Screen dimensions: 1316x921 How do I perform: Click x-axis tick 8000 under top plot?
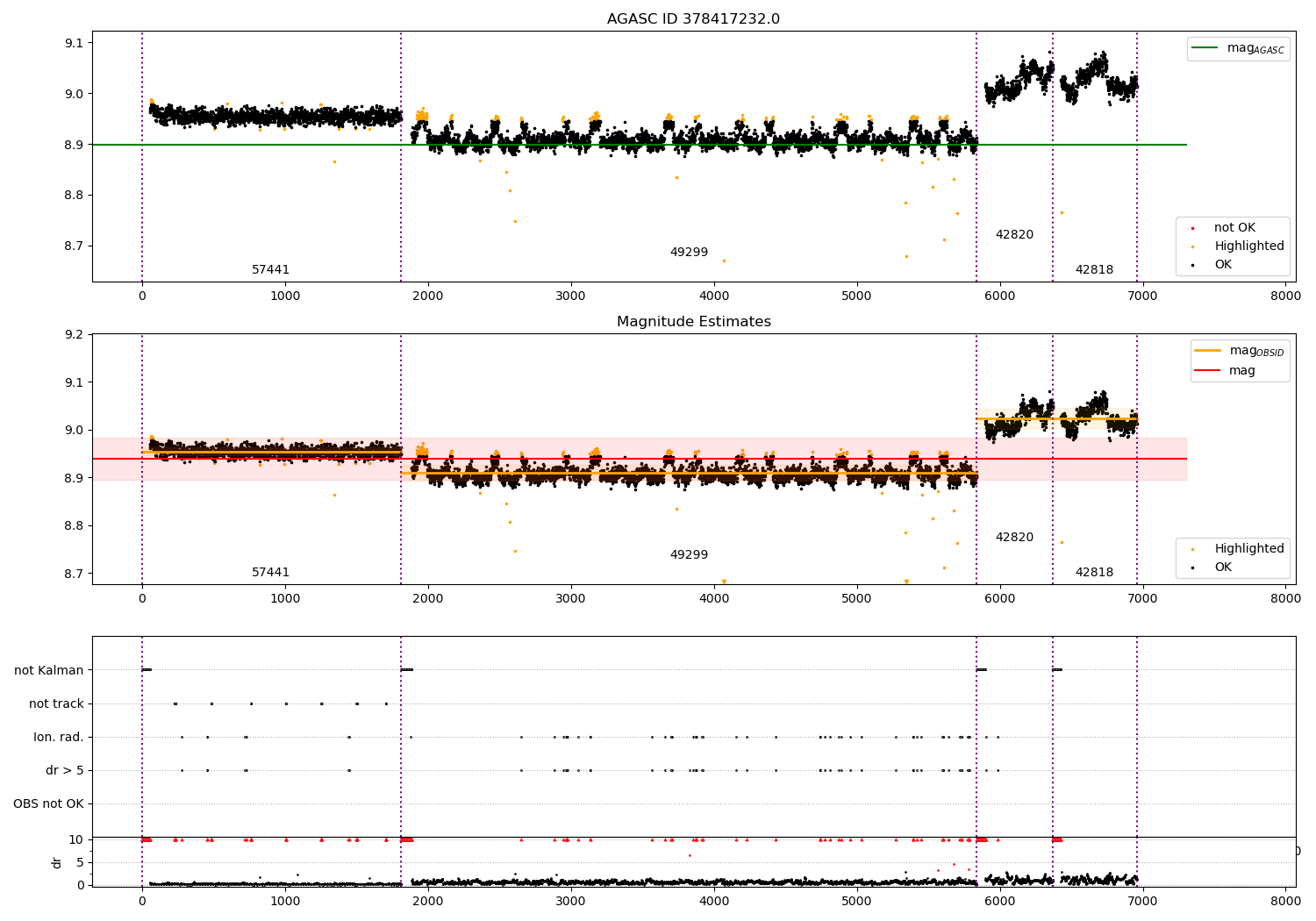click(1285, 296)
